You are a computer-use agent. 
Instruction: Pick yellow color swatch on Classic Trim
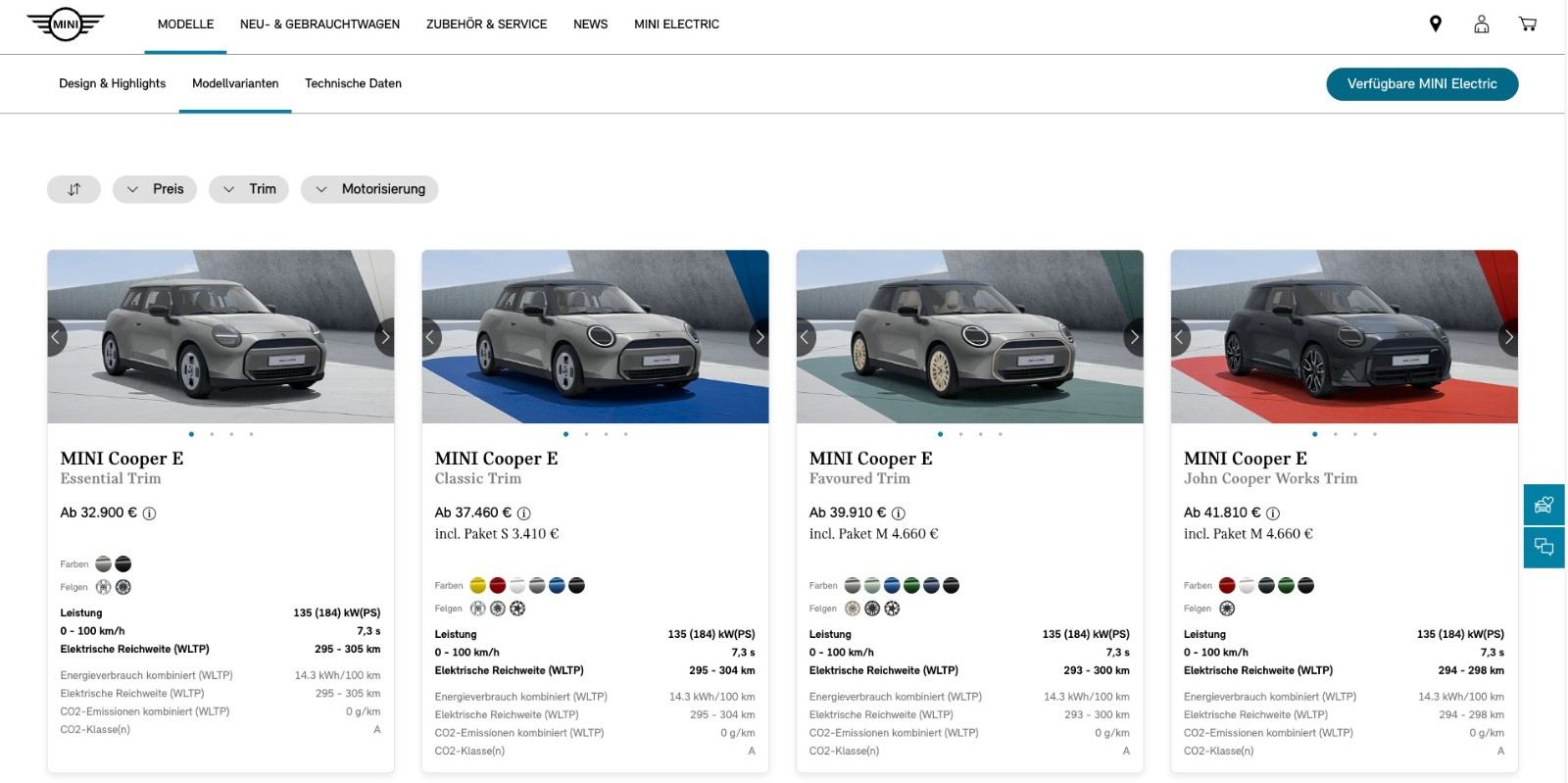pos(477,586)
